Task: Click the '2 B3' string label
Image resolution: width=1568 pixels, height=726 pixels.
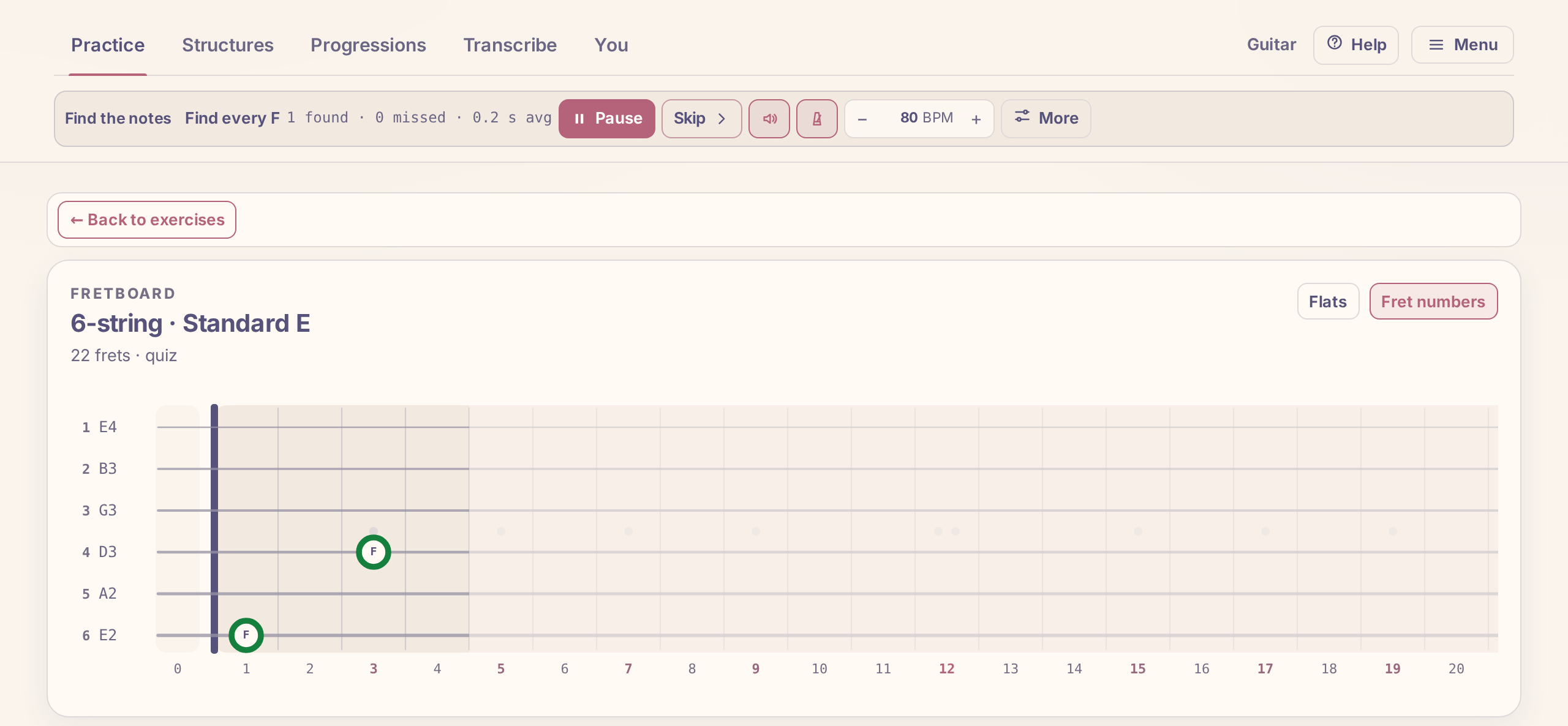Action: tap(99, 469)
